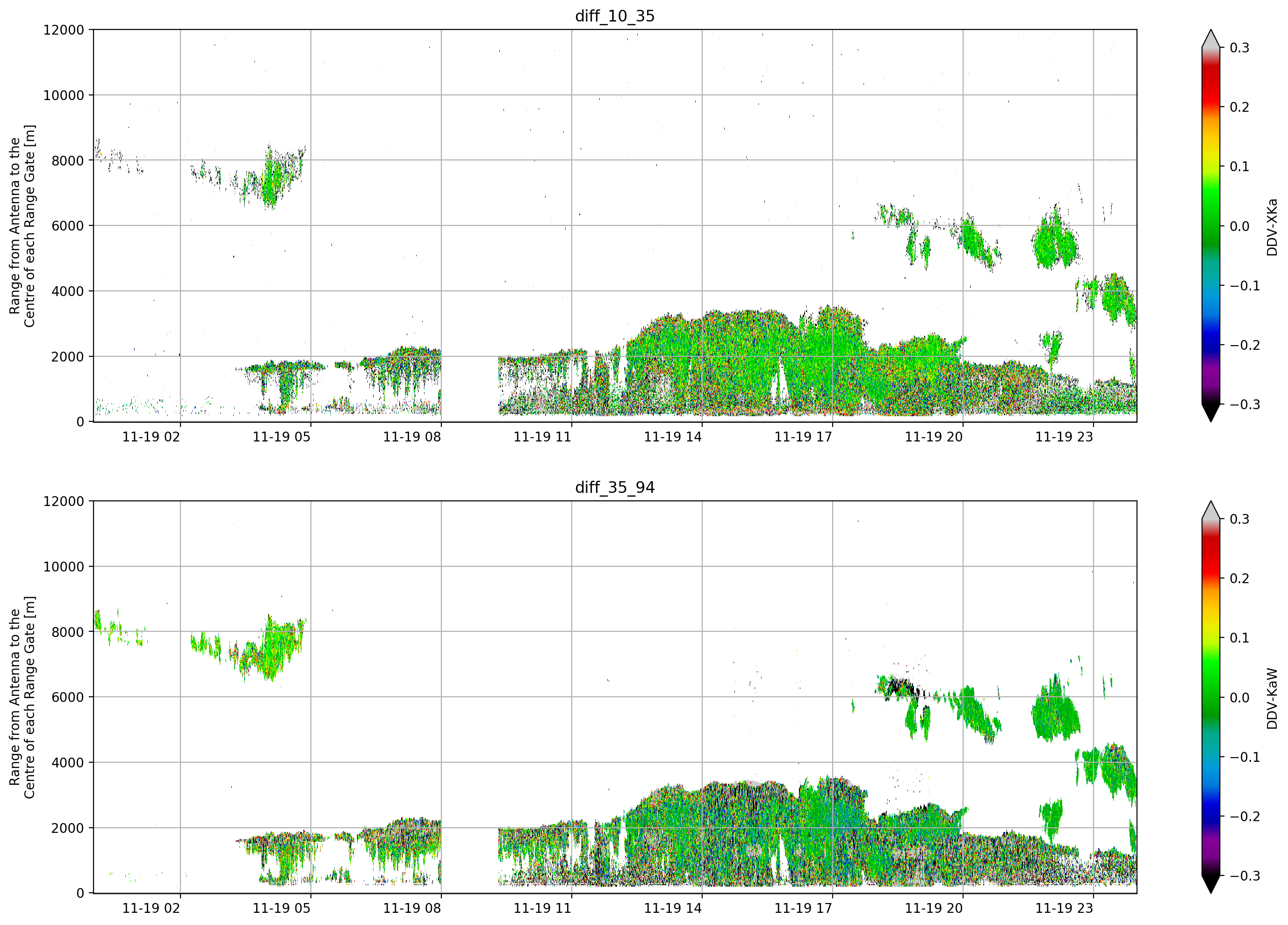Click the 11-19 20 tick label on bottom plot
Image resolution: width=1288 pixels, height=925 pixels.
[934, 909]
